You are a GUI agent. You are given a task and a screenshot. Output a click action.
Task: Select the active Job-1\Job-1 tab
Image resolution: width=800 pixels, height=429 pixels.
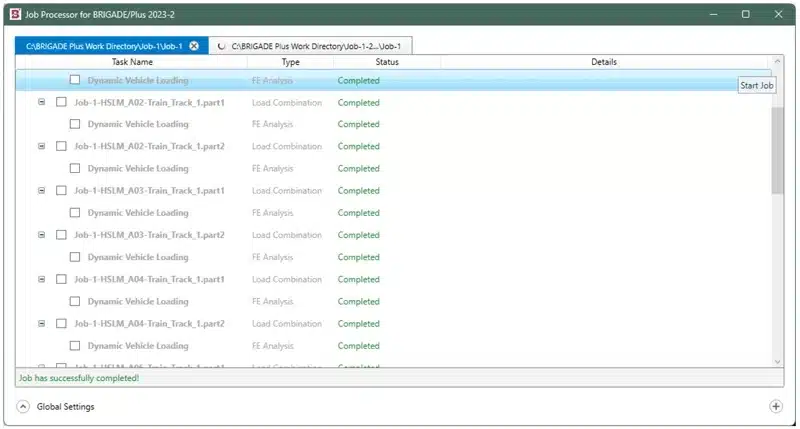pyautogui.click(x=105, y=46)
